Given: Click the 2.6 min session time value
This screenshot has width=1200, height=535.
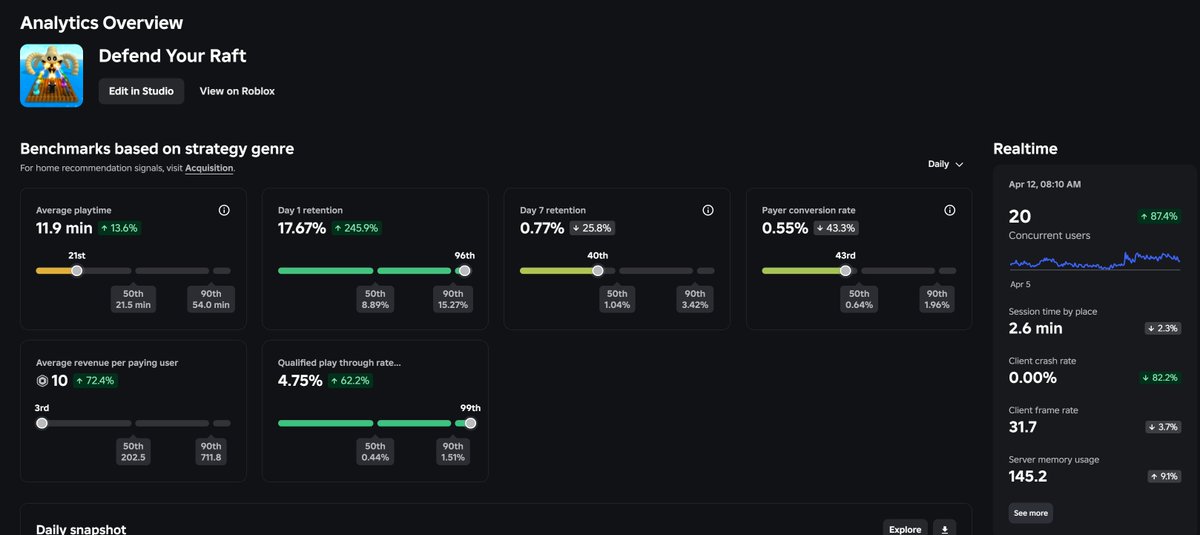Looking at the screenshot, I should pos(1036,328).
